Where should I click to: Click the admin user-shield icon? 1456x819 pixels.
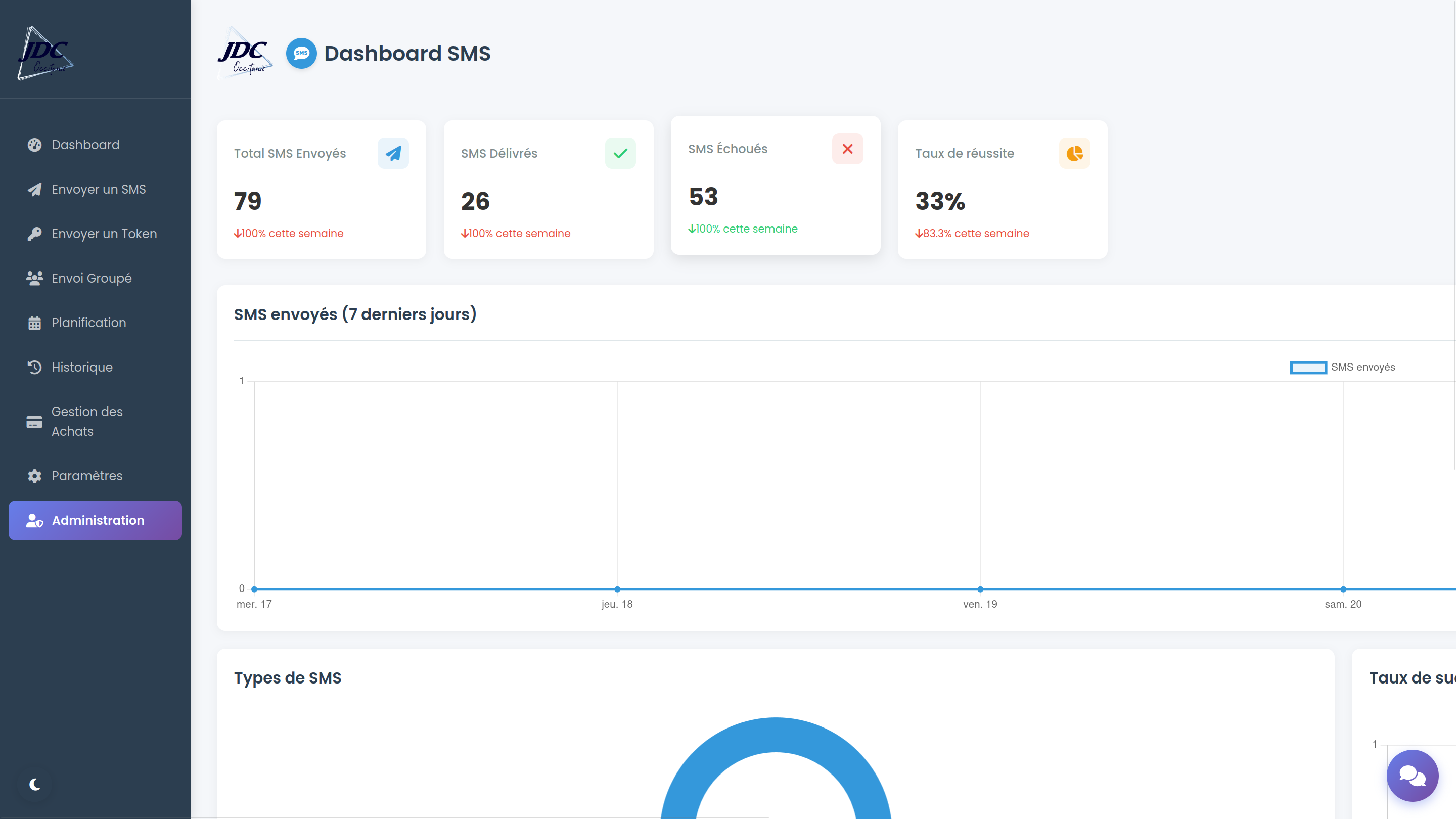tap(34, 520)
